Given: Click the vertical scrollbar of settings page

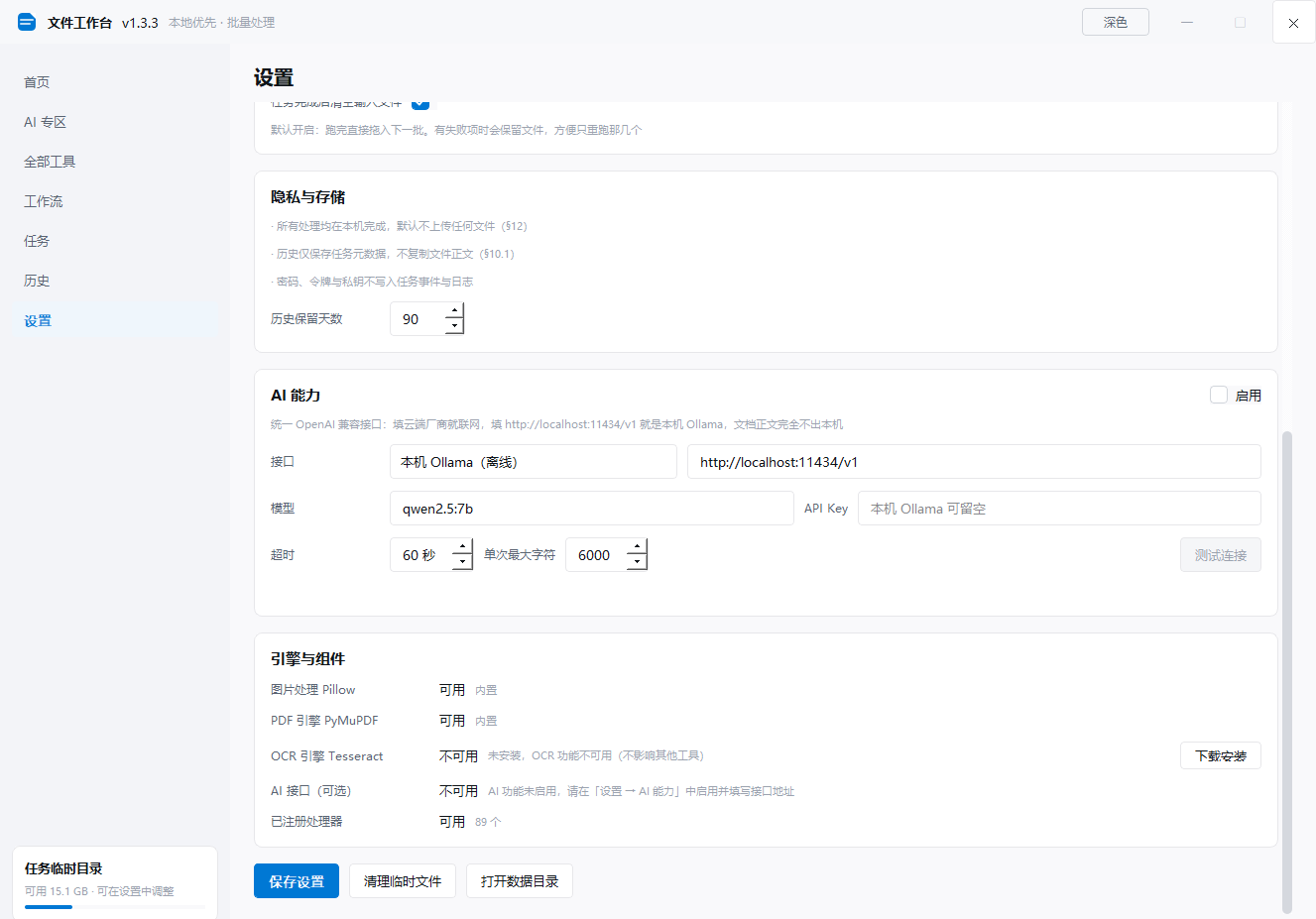Looking at the screenshot, I should tap(1287, 671).
